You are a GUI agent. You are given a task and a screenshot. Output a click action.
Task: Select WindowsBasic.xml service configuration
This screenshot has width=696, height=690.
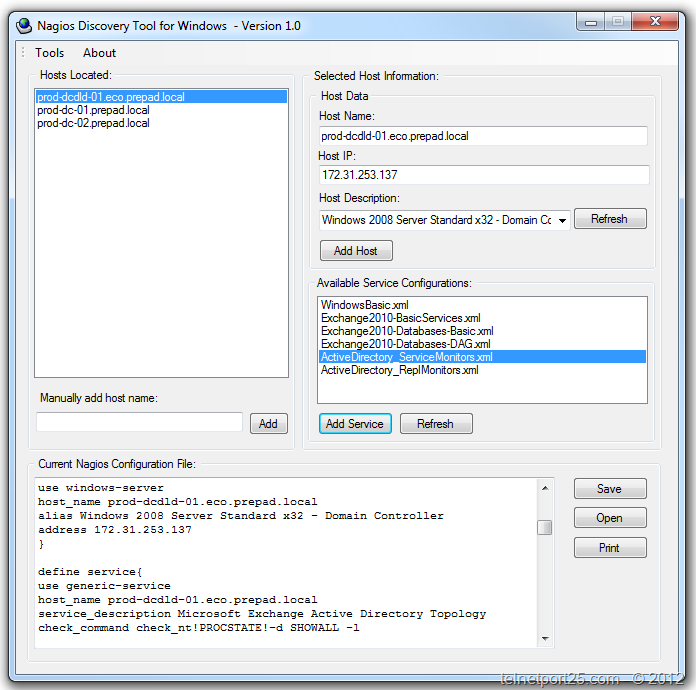tap(482, 305)
